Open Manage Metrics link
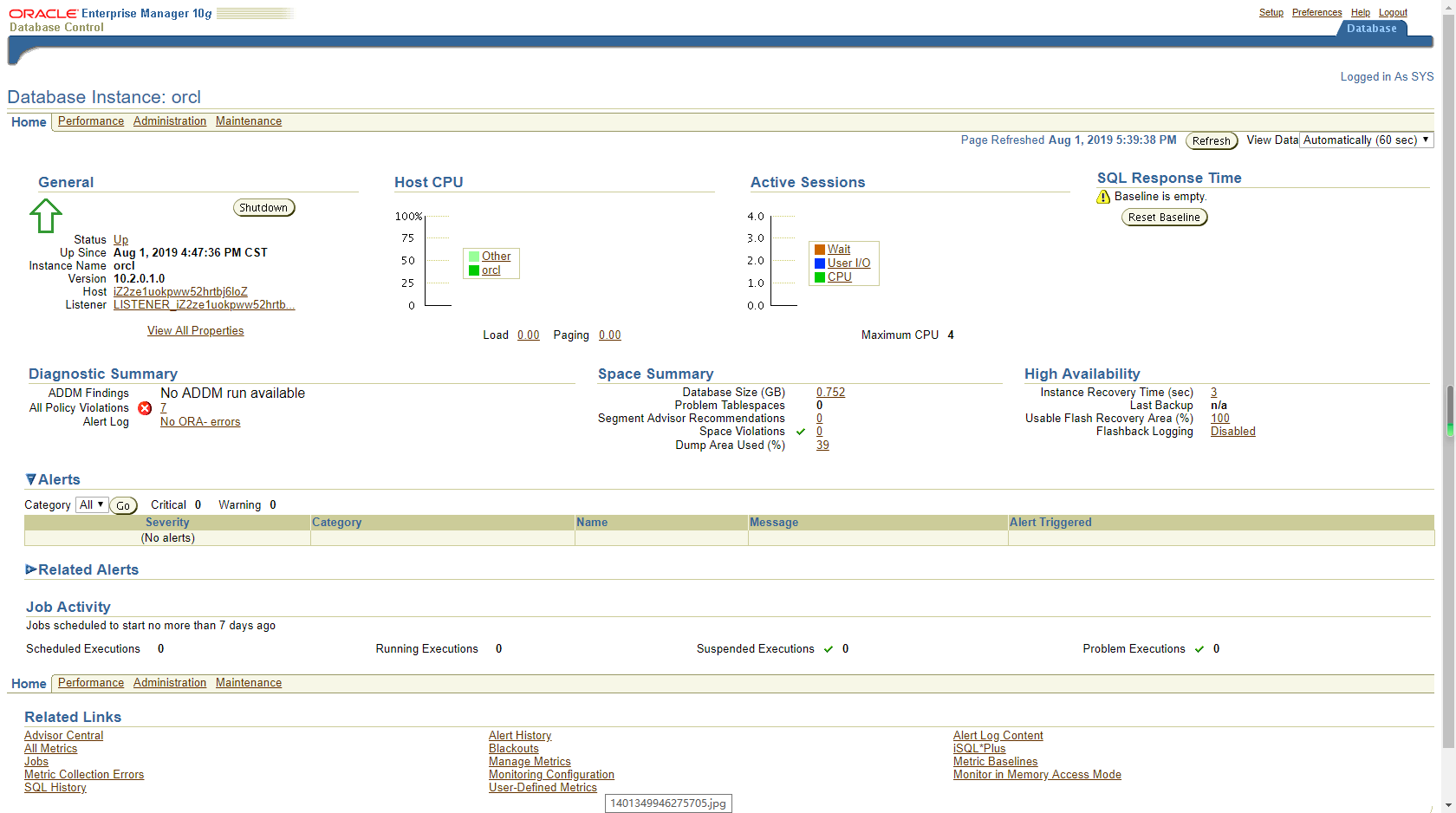 pos(530,762)
